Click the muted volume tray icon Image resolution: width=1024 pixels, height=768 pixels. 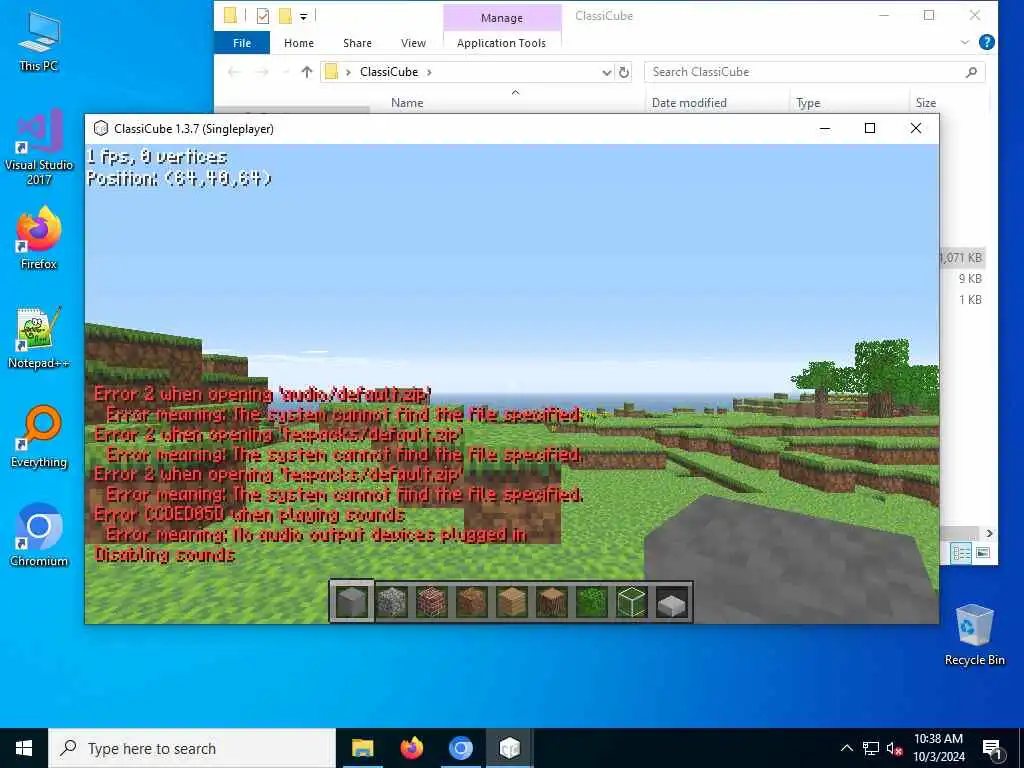(894, 748)
